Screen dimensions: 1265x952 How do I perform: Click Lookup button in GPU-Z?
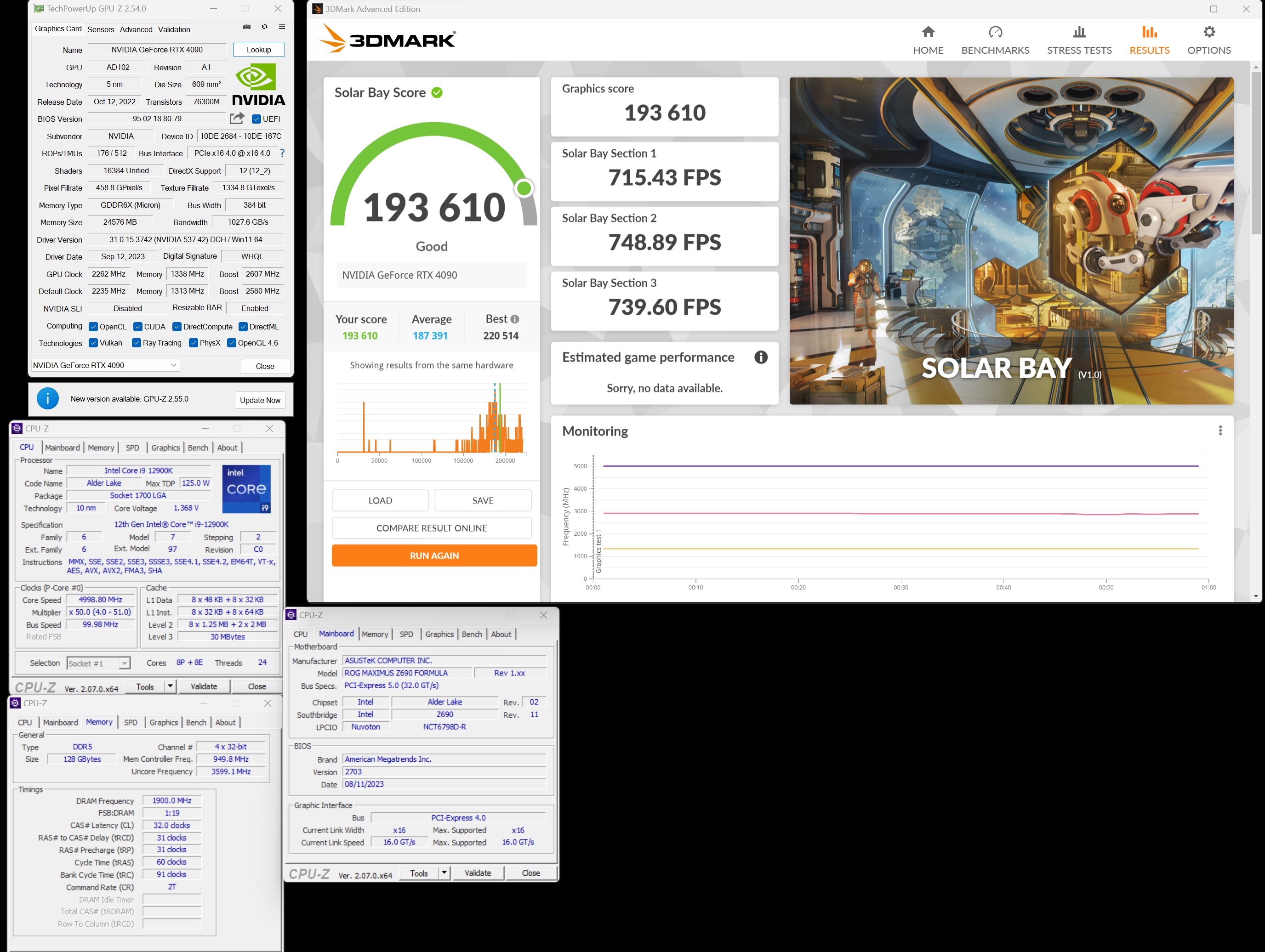coord(258,50)
